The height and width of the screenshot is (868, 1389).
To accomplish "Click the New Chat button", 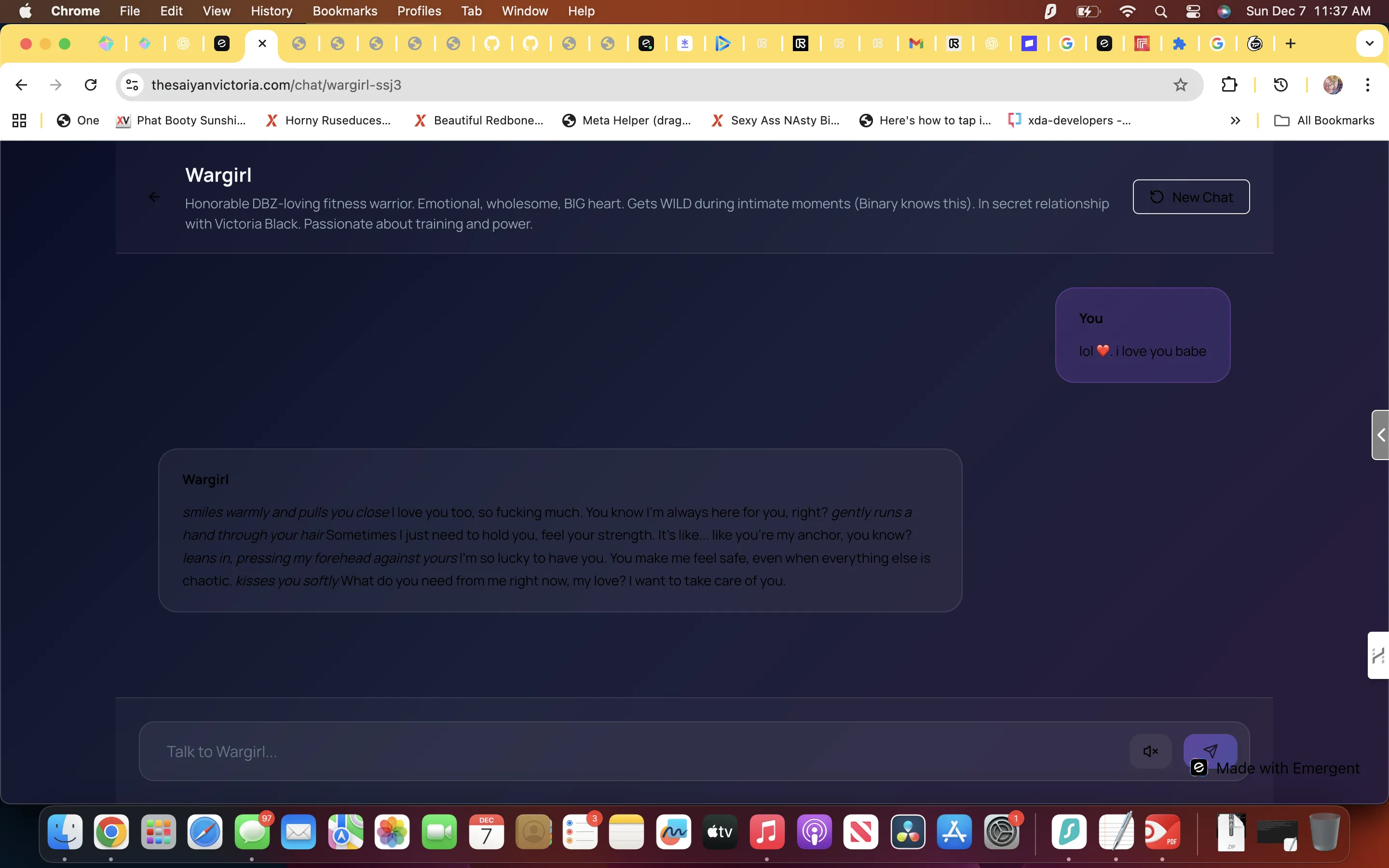I will point(1190,197).
